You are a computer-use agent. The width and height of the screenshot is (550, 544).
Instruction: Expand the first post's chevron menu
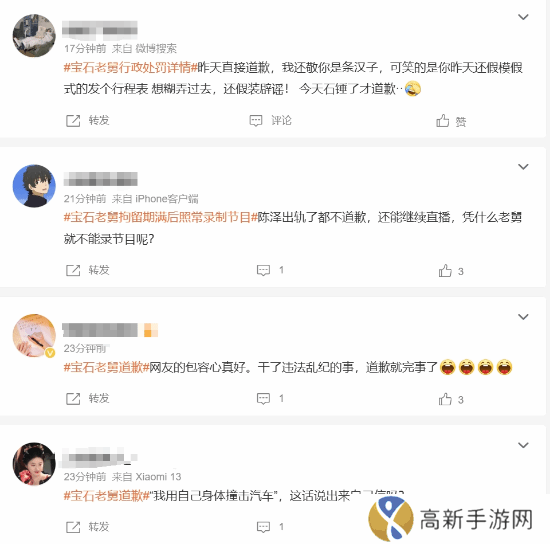click(523, 17)
